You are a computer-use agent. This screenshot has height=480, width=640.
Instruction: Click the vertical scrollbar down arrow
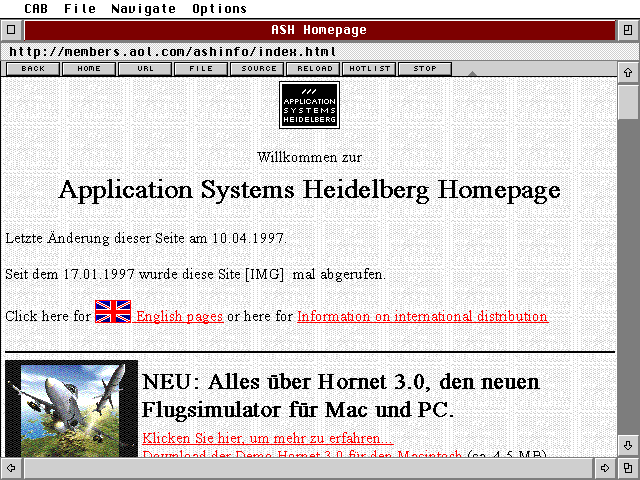[x=628, y=445]
